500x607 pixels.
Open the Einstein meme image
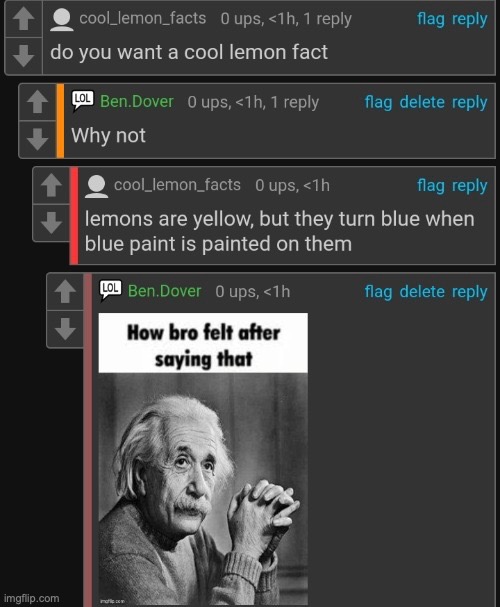point(203,459)
